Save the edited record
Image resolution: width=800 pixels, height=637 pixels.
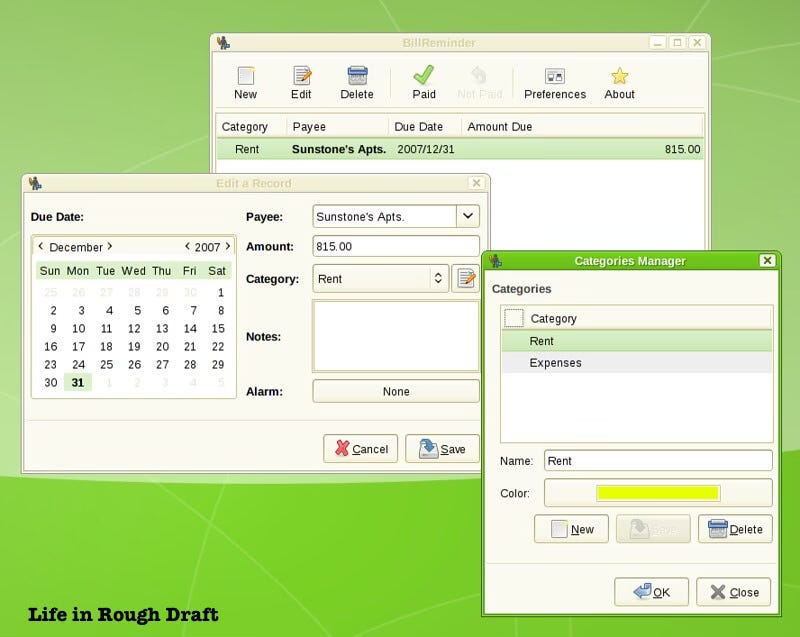(442, 449)
